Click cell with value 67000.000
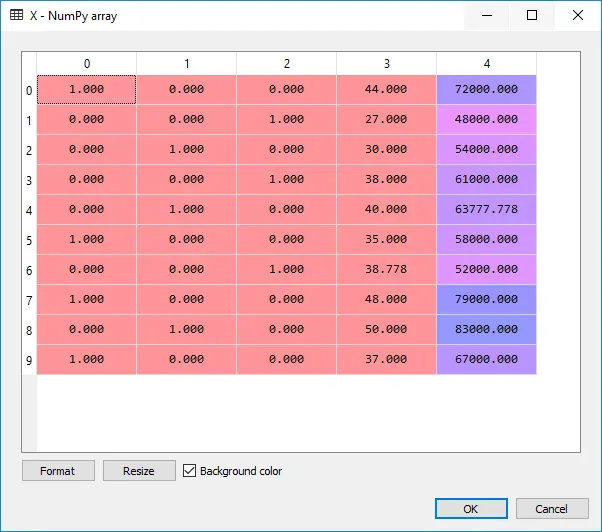602x532 pixels. [x=486, y=359]
